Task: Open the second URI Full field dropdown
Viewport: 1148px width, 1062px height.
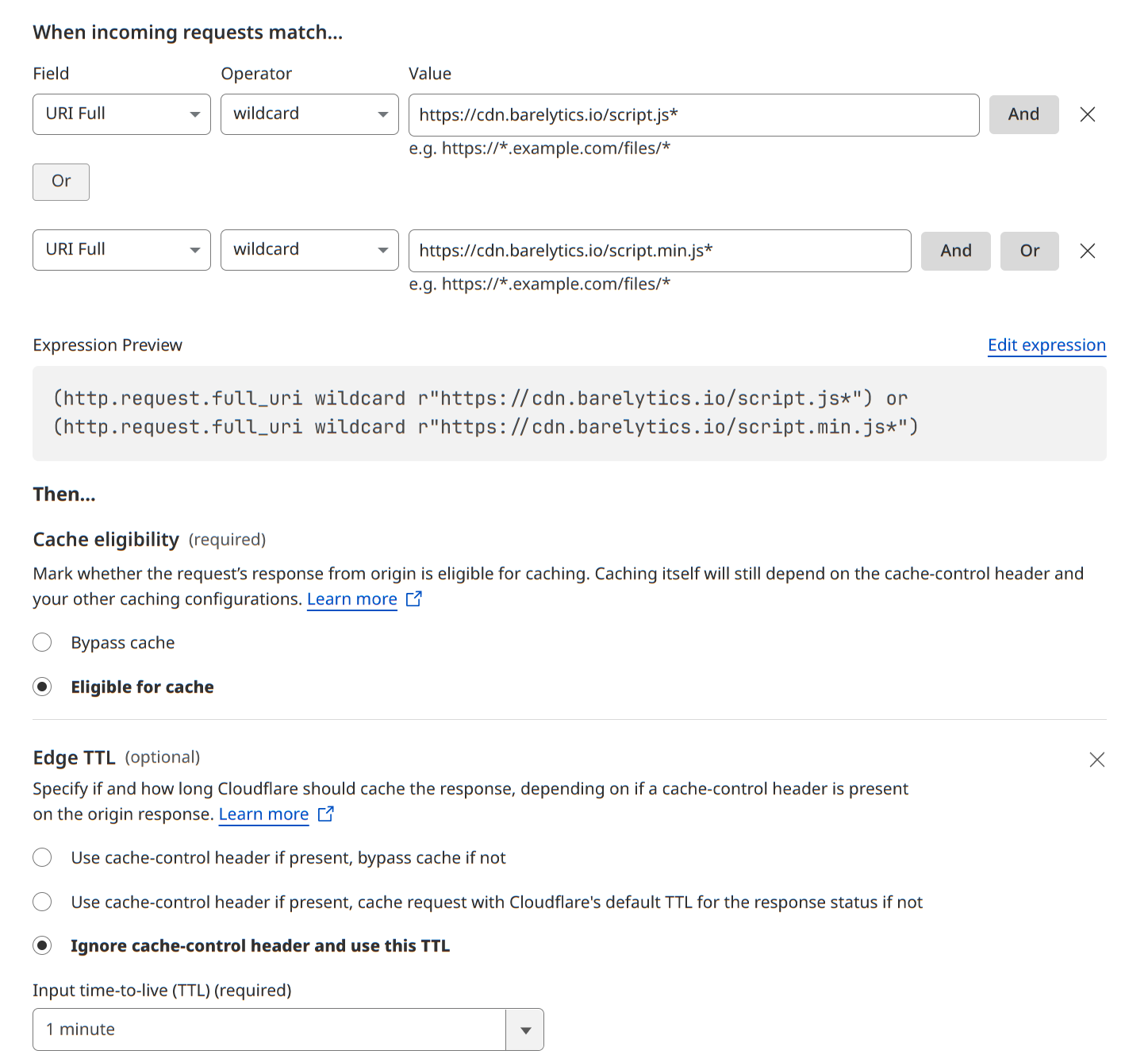Action: click(121, 250)
